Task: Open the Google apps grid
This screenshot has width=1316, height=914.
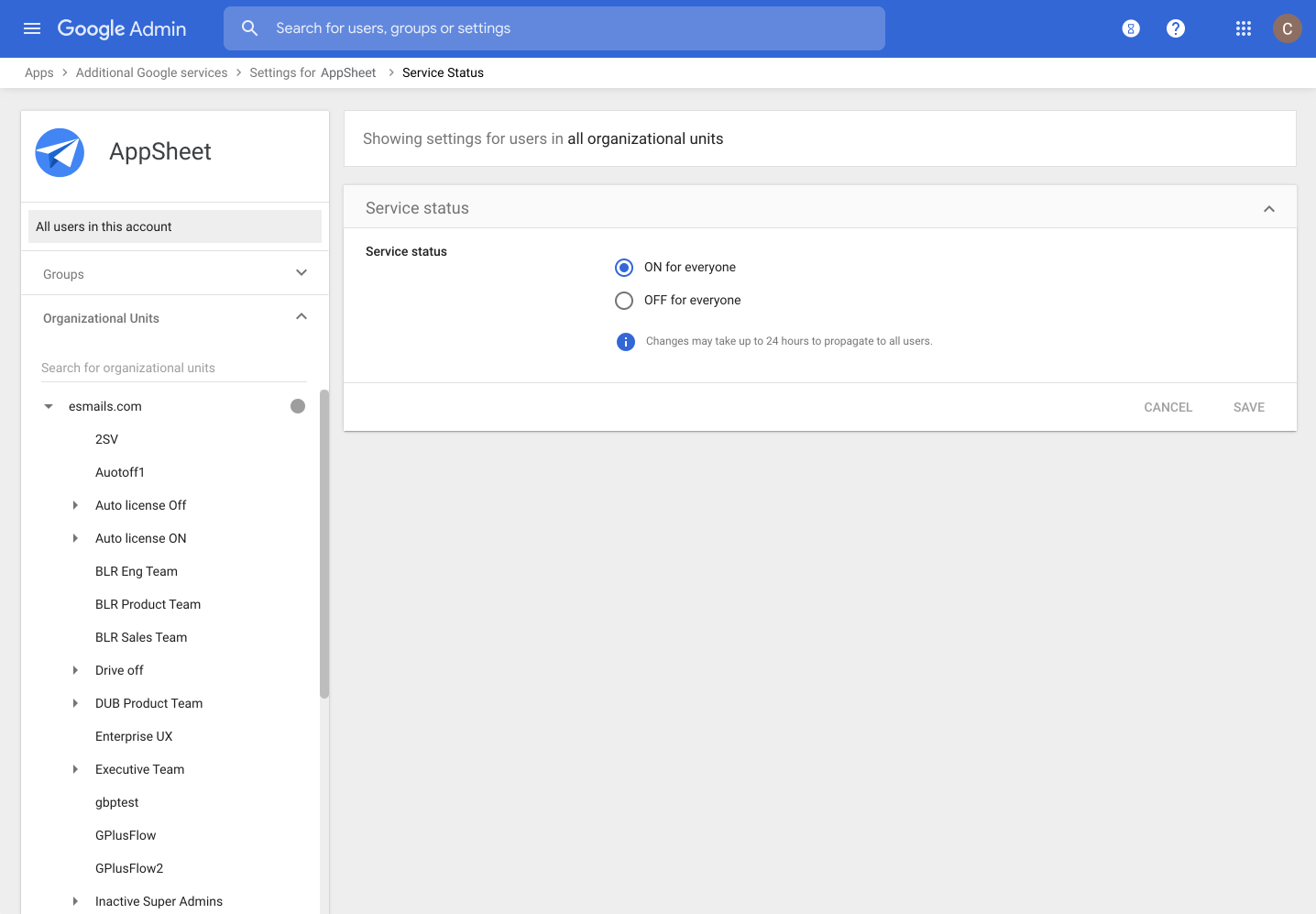Action: click(1244, 28)
